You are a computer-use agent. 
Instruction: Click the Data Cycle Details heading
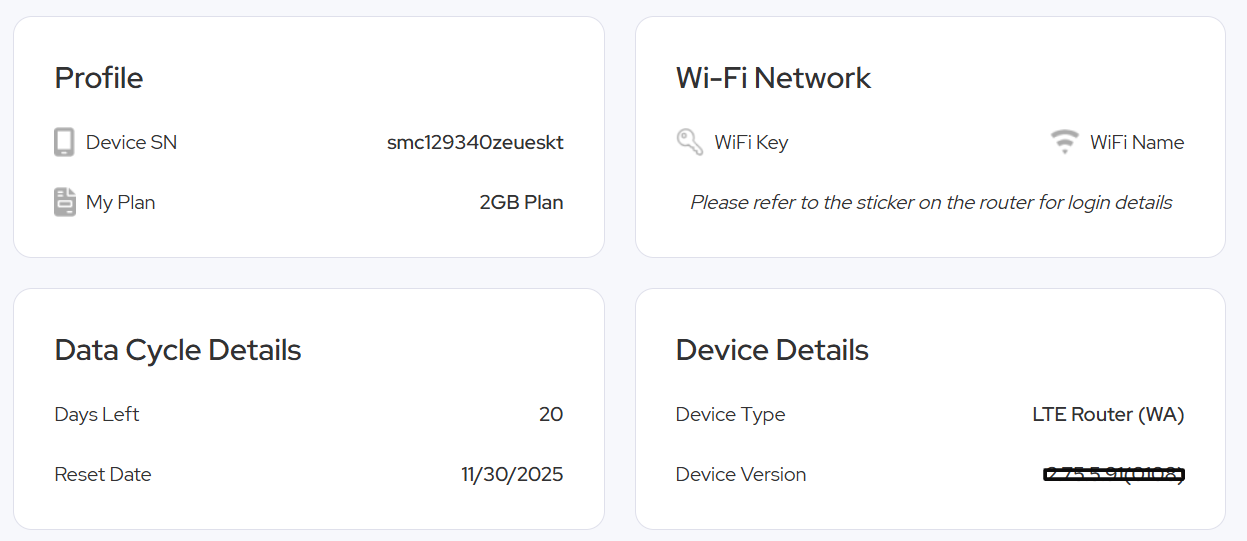[x=178, y=350]
